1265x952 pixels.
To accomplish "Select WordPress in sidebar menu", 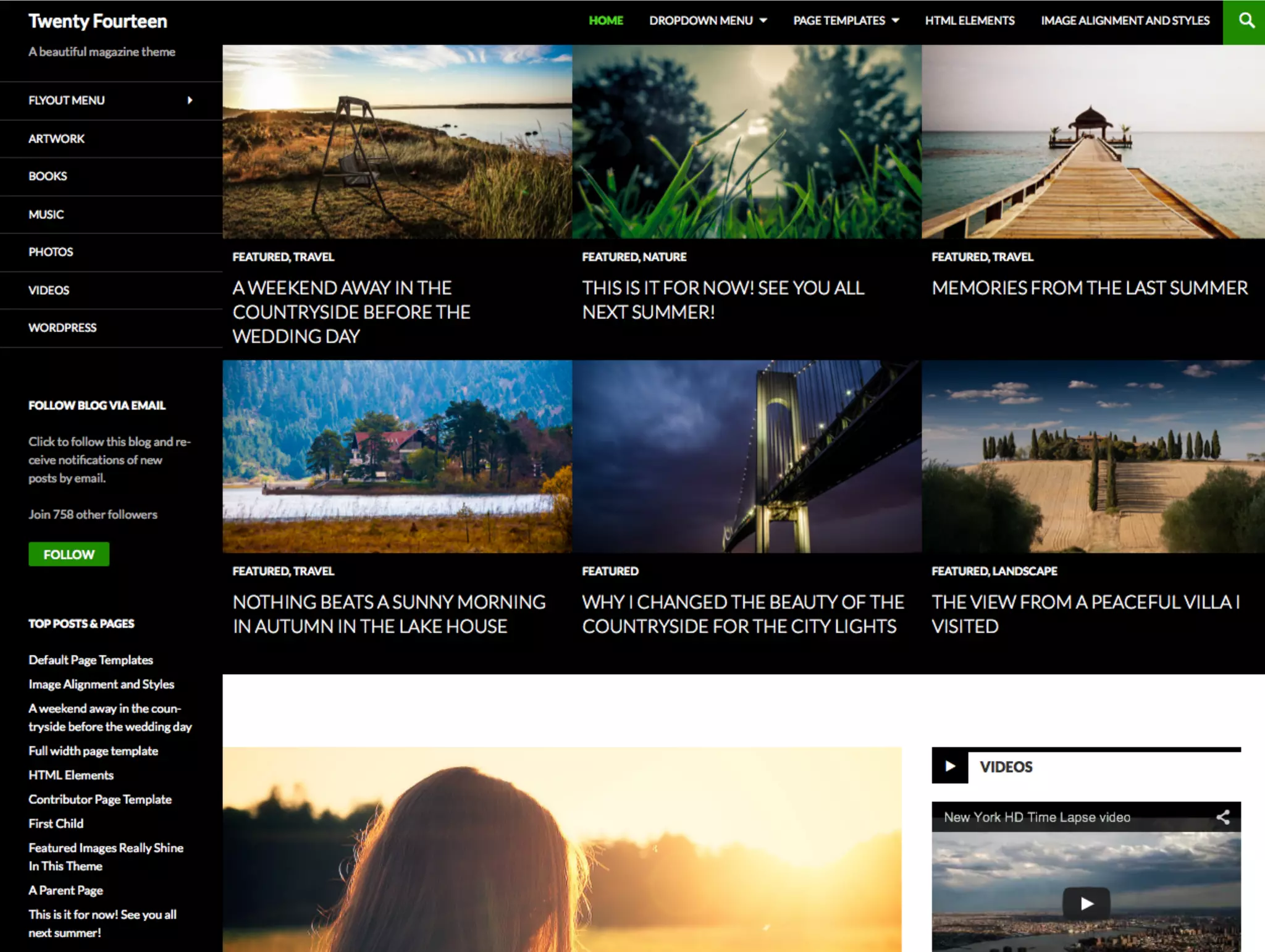I will point(62,327).
